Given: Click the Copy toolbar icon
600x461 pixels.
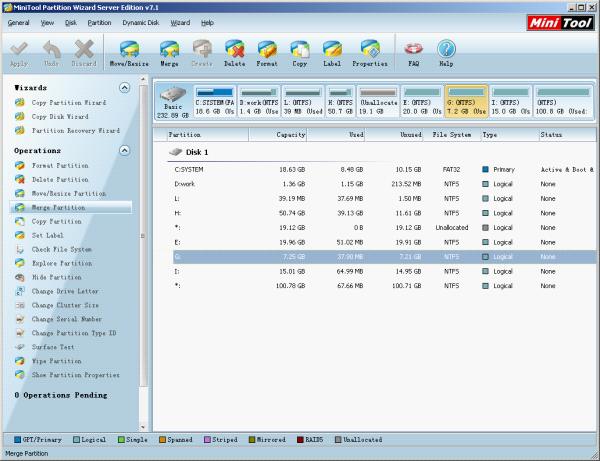Looking at the screenshot, I should tap(300, 49).
